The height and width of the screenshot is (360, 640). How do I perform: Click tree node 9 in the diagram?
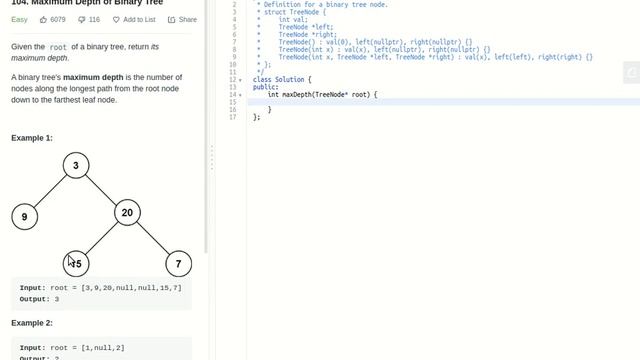click(24, 217)
